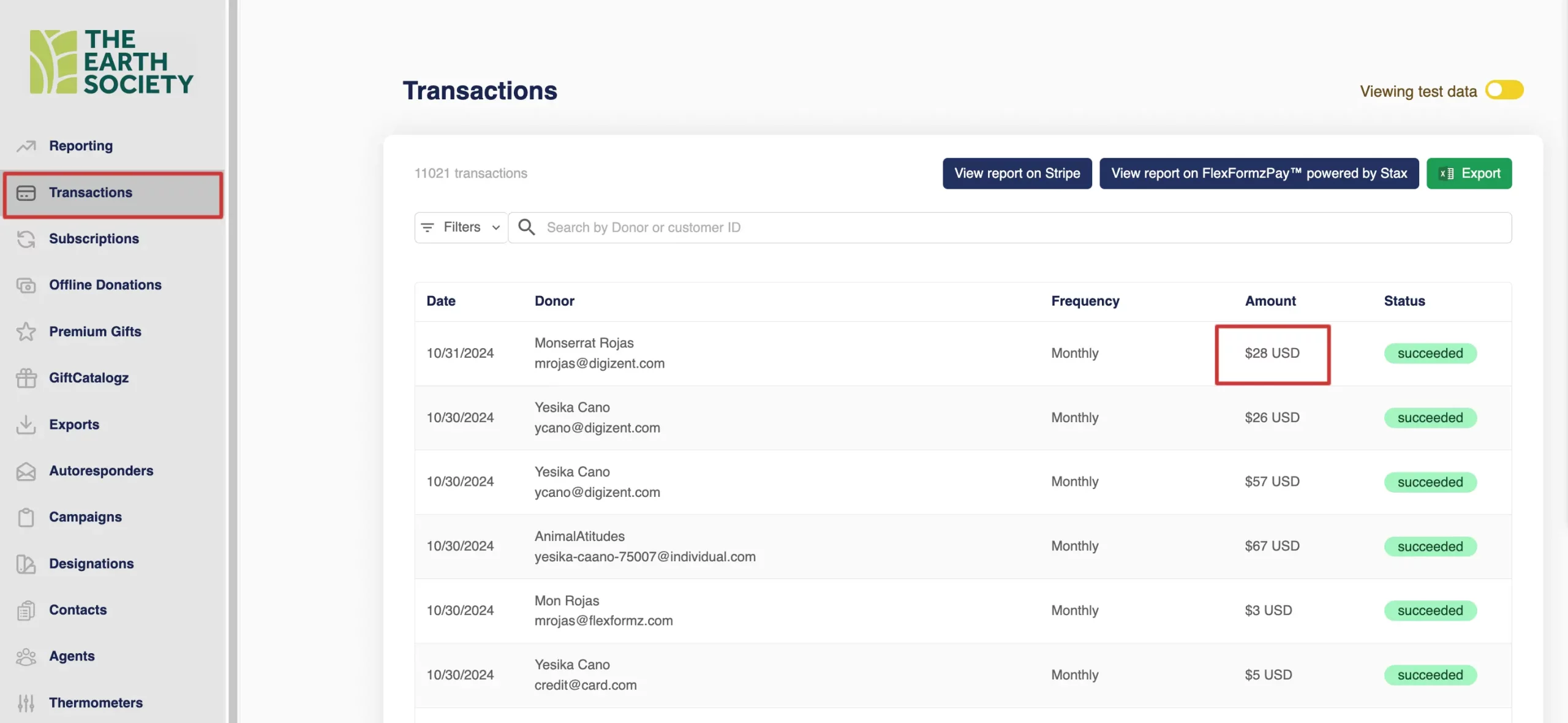Open the Campaigns menu item
This screenshot has width=1568, height=723.
[85, 517]
